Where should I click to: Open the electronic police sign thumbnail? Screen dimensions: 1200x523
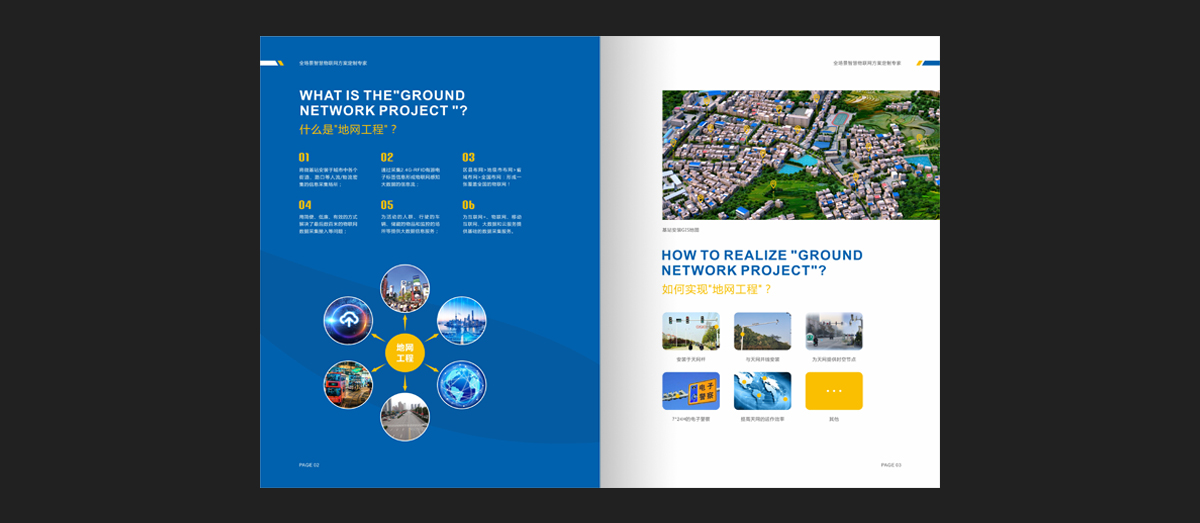point(690,391)
